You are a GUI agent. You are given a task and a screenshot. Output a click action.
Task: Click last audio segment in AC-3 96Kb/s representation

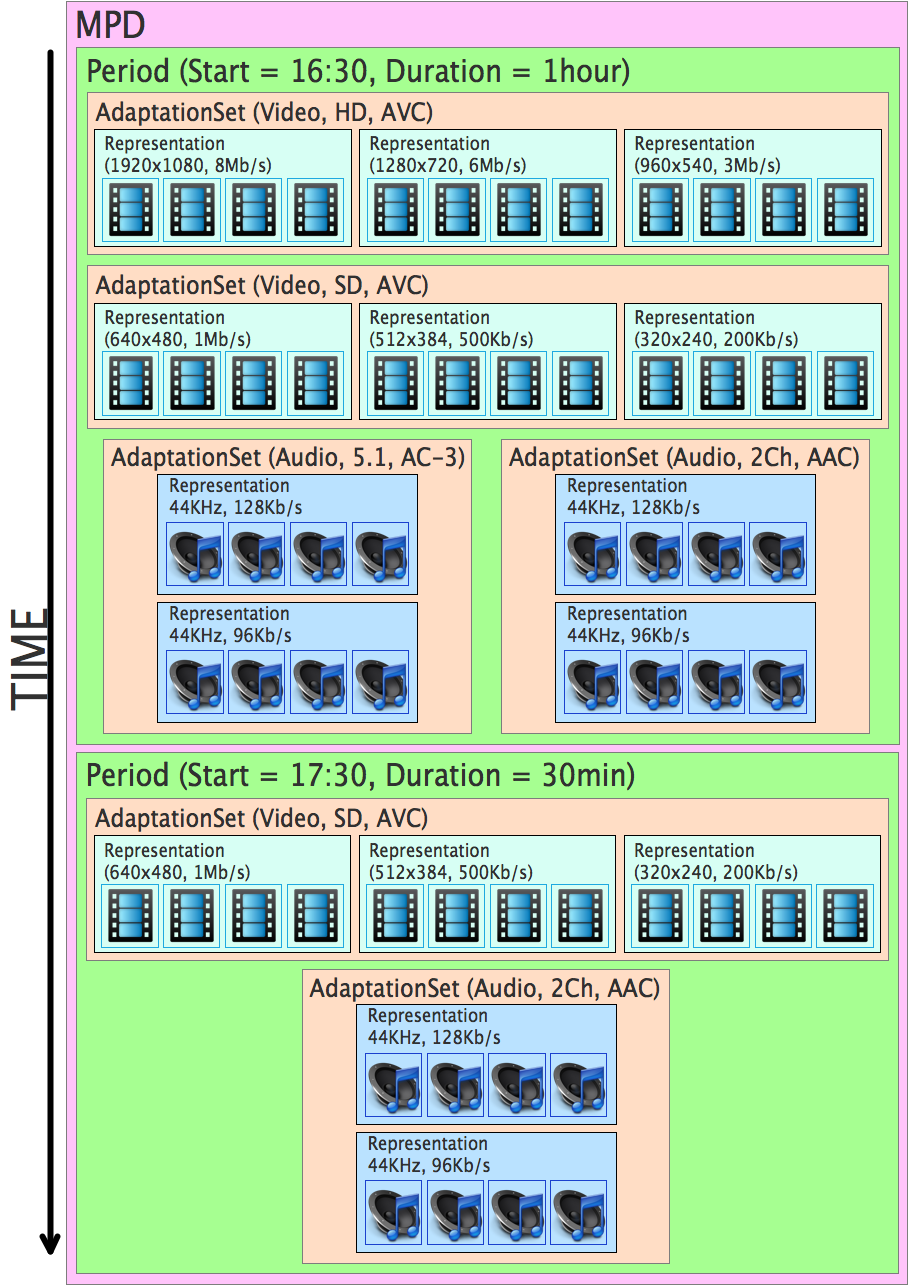pos(380,681)
